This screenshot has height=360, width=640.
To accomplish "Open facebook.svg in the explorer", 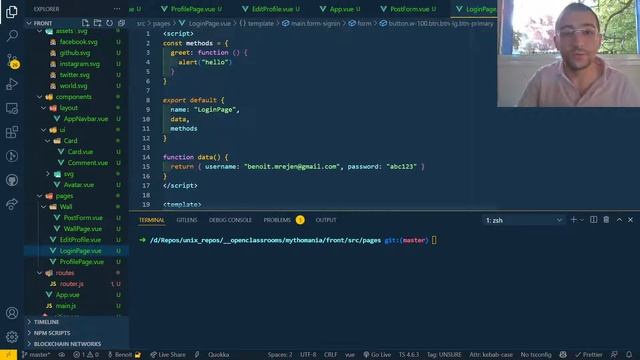I will [77, 42].
